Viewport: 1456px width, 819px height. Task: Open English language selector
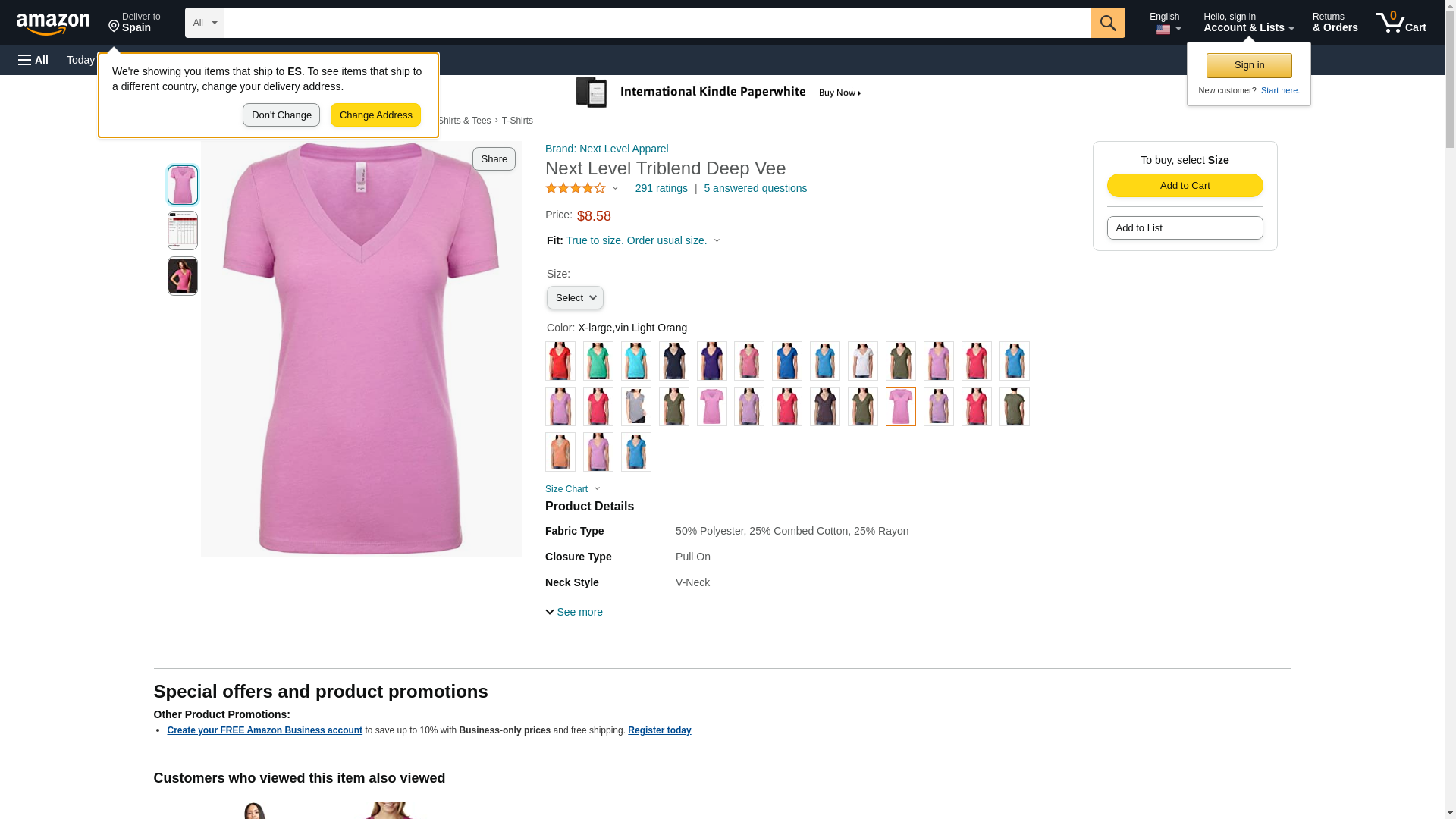click(x=1164, y=23)
